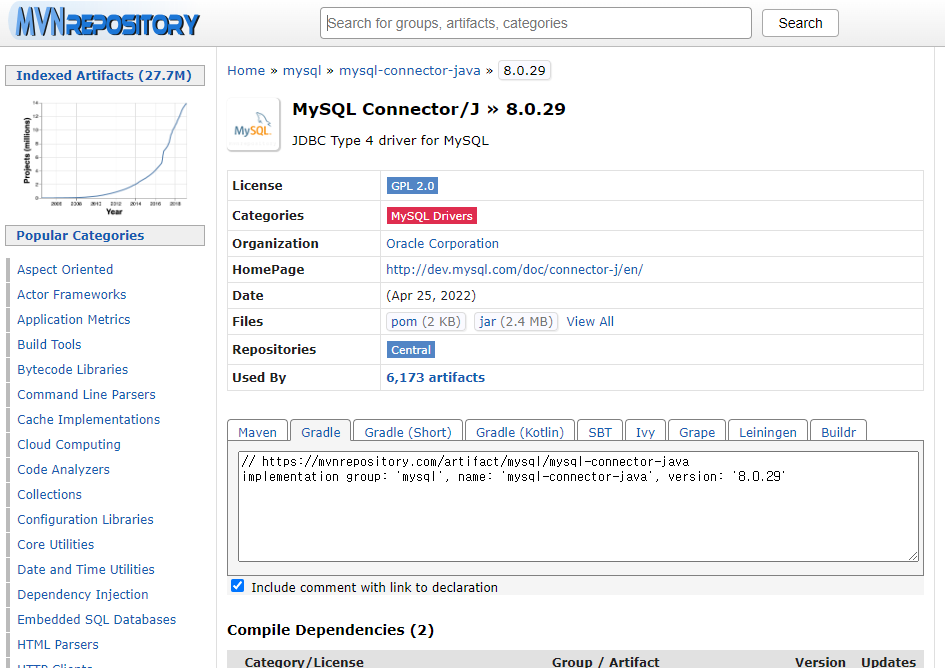Viewport: 945px width, 668px height.
Task: Click the GPL 2.0 license badge
Action: pyautogui.click(x=412, y=186)
